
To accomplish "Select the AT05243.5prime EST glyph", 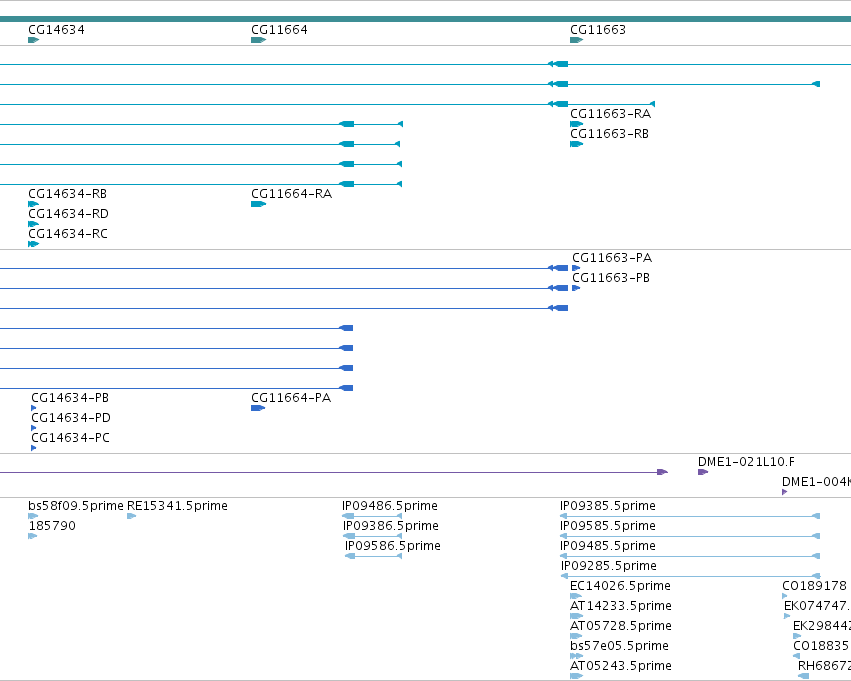I will [x=576, y=676].
